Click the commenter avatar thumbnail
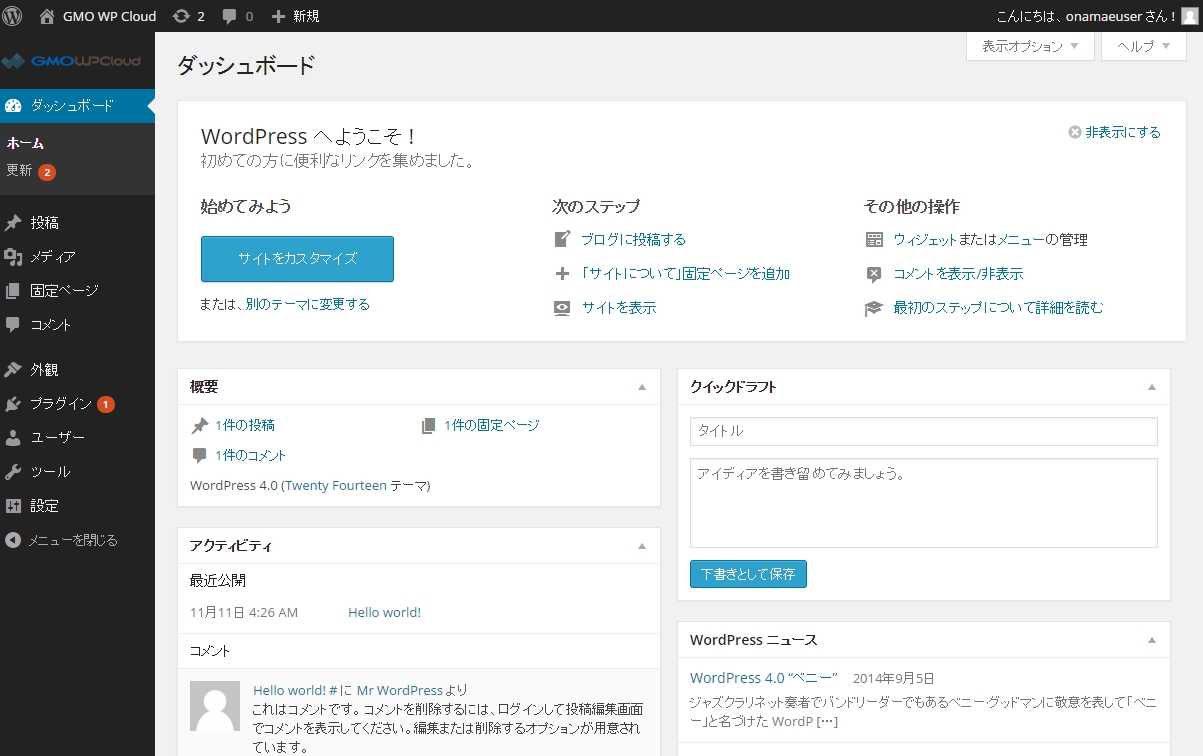 point(215,706)
